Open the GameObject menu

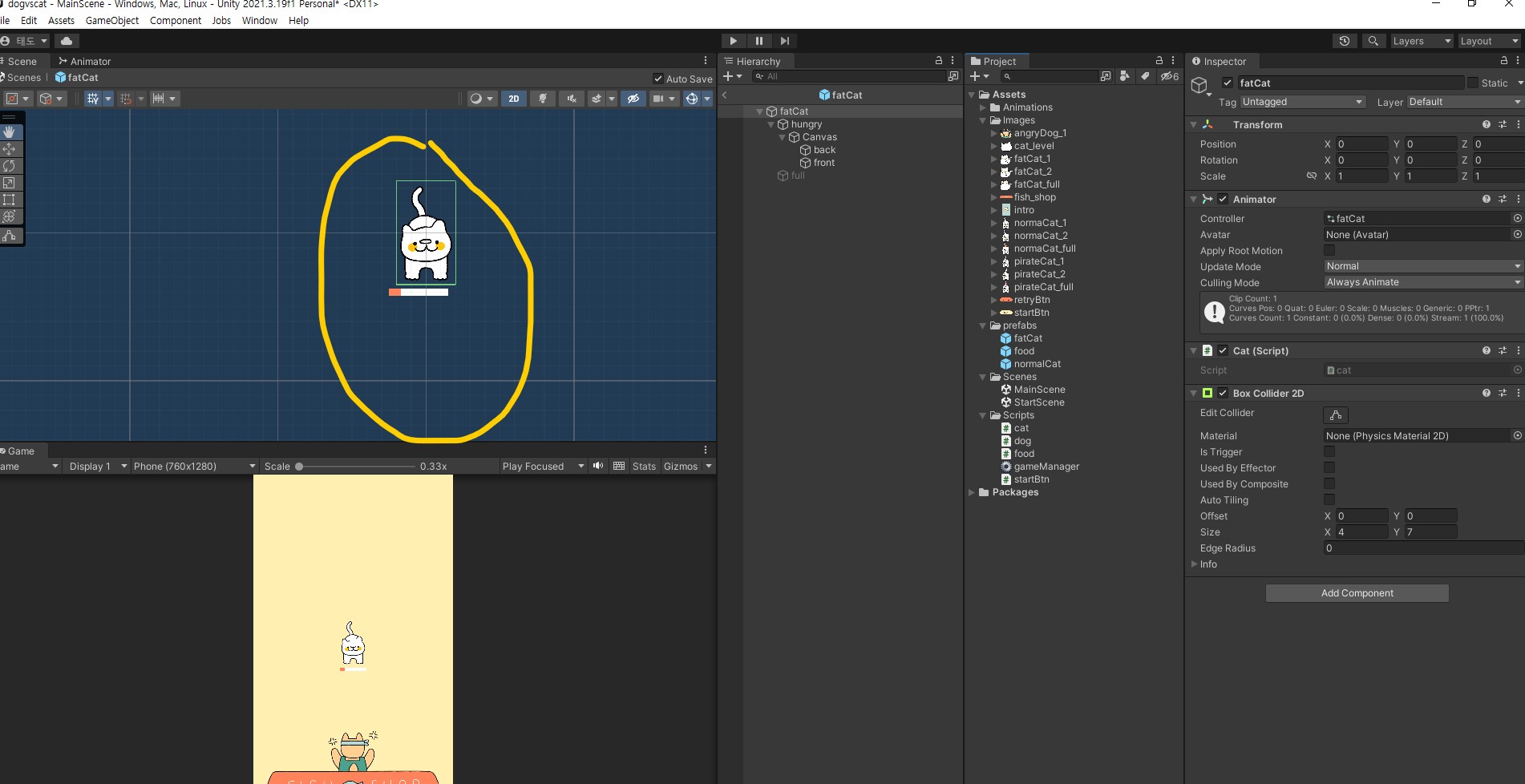coord(112,21)
